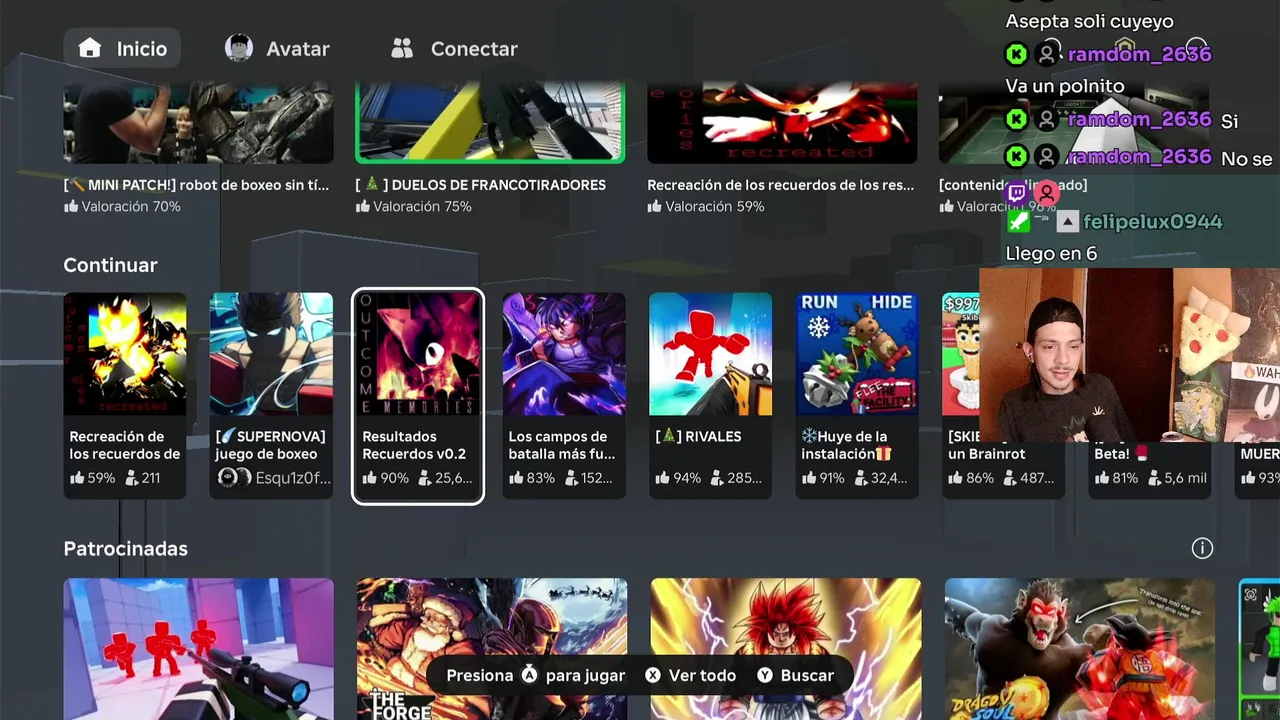Click the Asepta soli cuyeyo chat message
This screenshot has width=1280, height=720.
tap(1089, 21)
